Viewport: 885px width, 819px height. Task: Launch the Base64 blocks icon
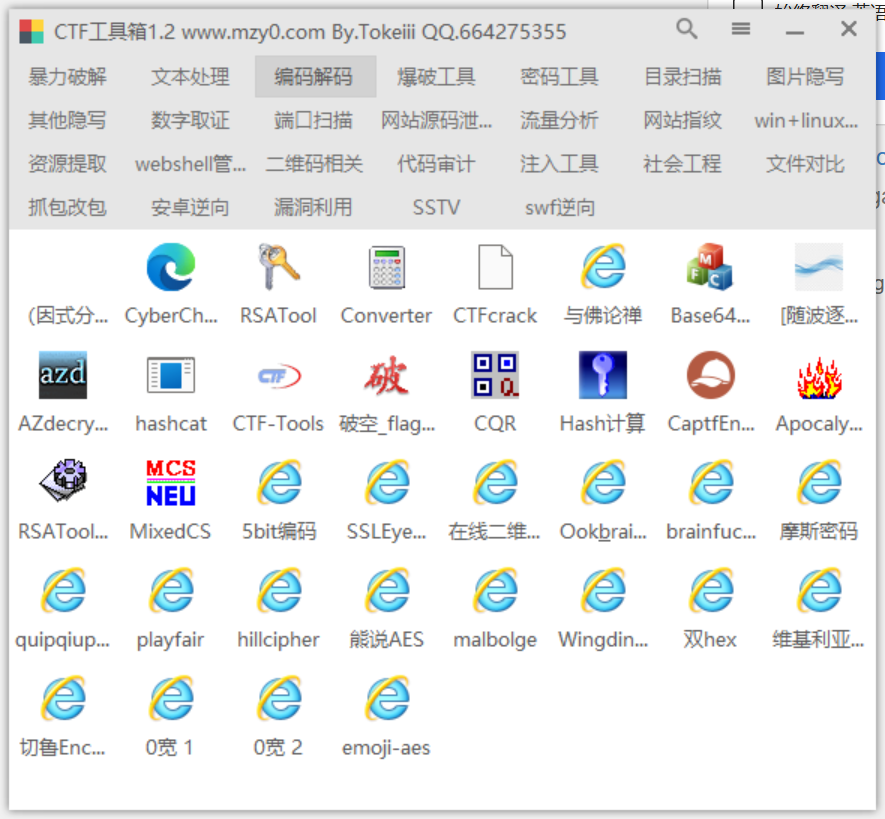coord(710,268)
